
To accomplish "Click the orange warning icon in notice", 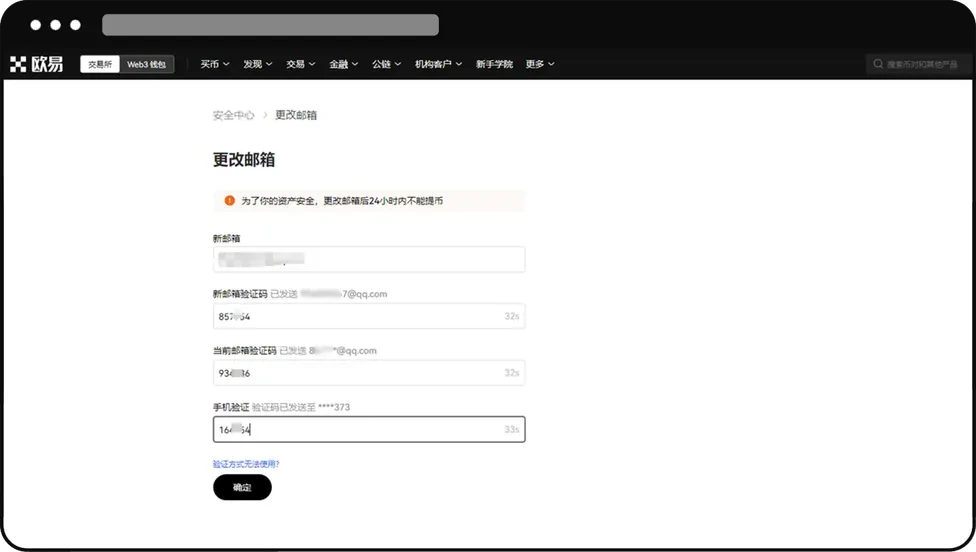I will point(229,201).
